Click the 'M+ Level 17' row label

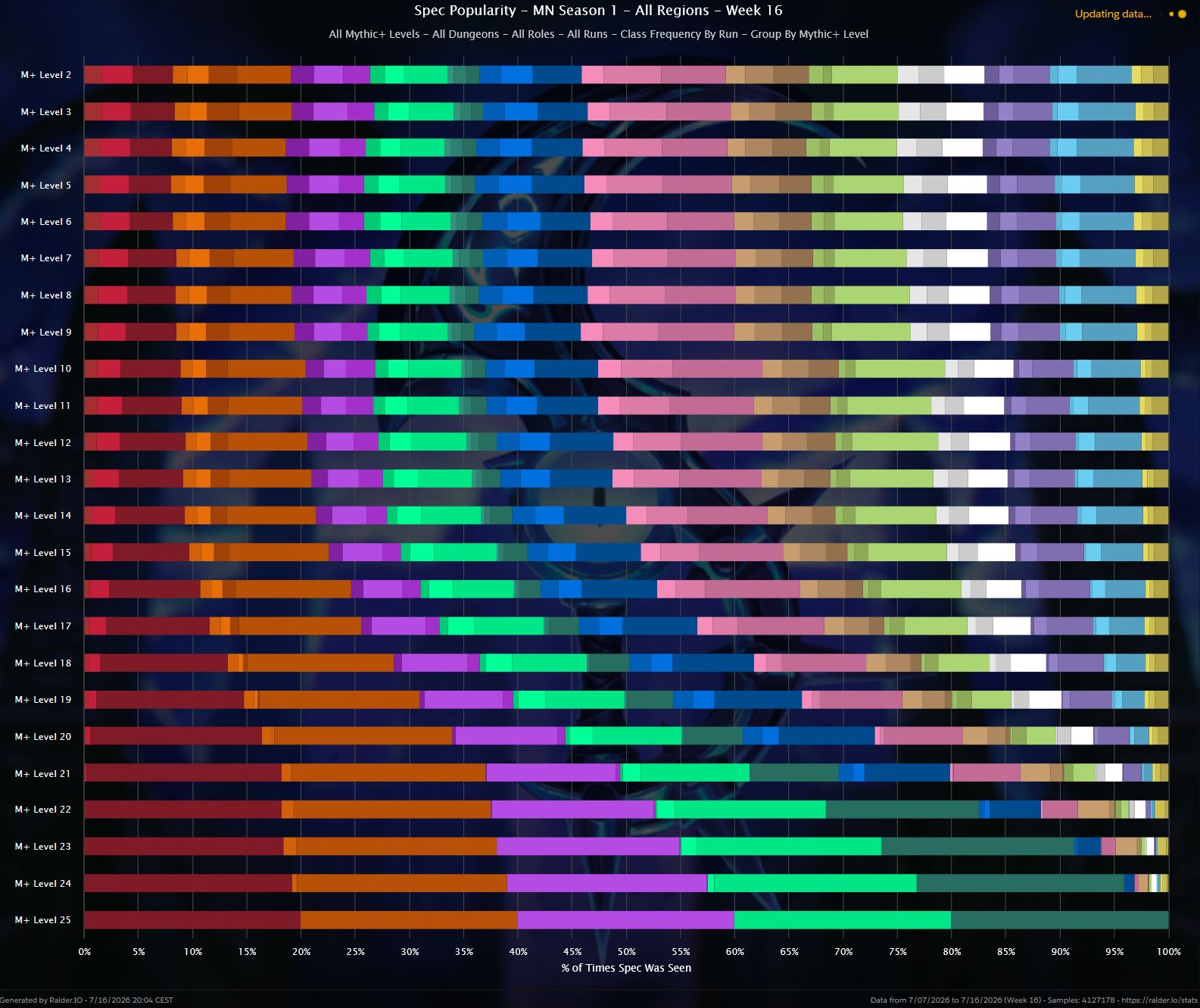[x=43, y=626]
